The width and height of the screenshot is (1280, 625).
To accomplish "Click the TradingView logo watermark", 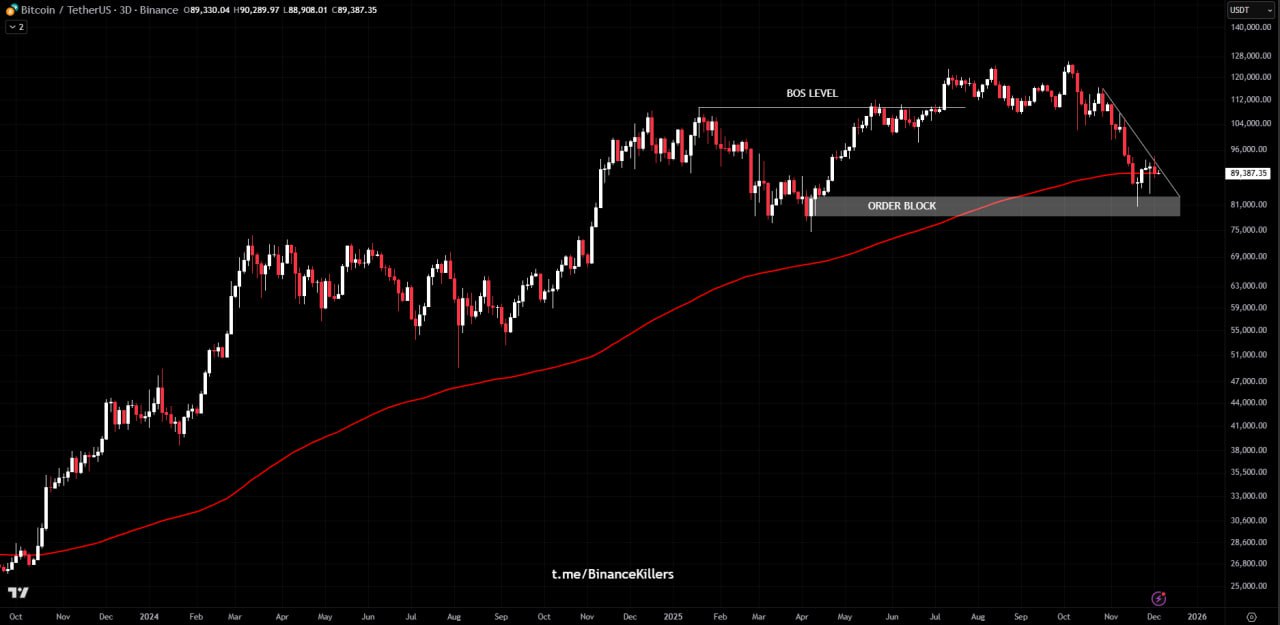I will (x=16, y=592).
